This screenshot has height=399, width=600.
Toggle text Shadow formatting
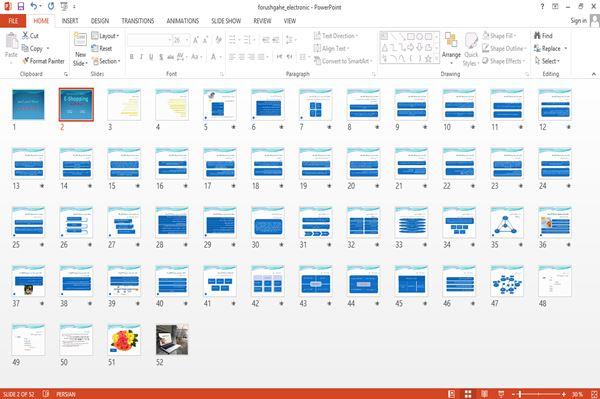(161, 57)
